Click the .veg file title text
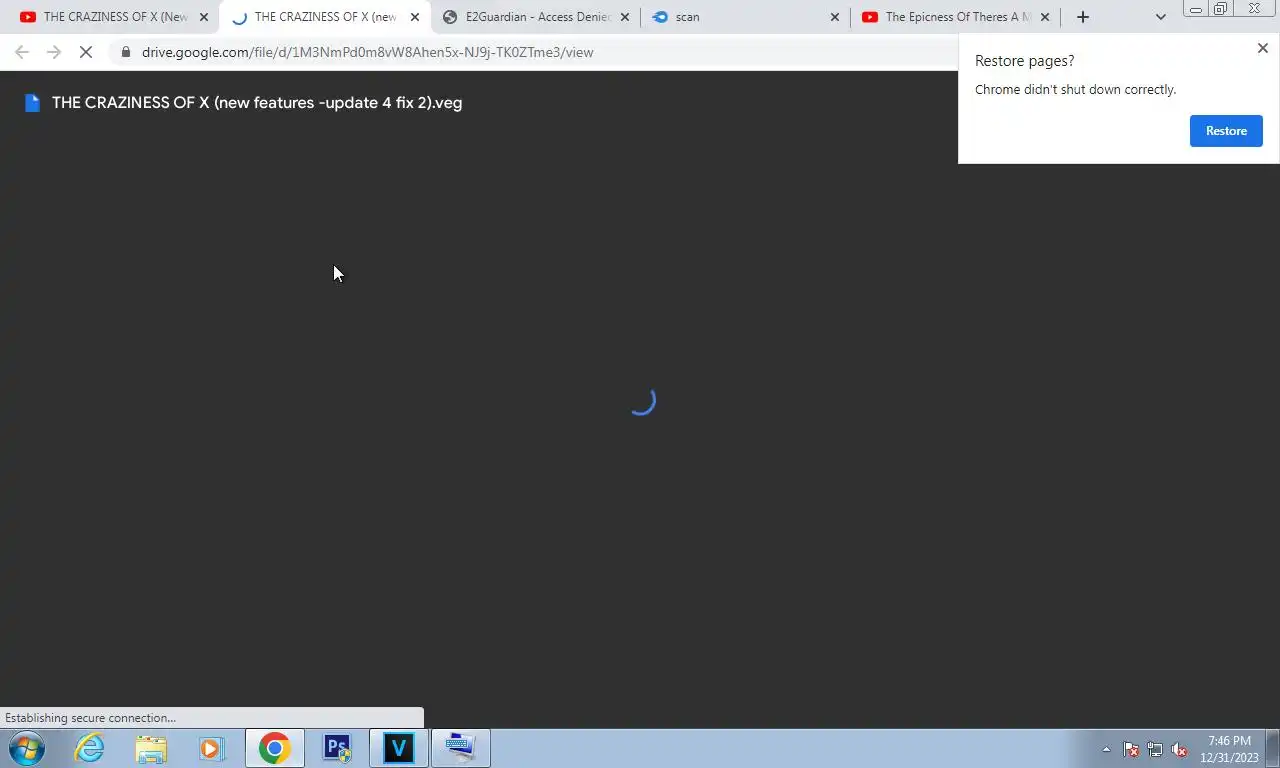This screenshot has height=768, width=1280. tap(257, 103)
